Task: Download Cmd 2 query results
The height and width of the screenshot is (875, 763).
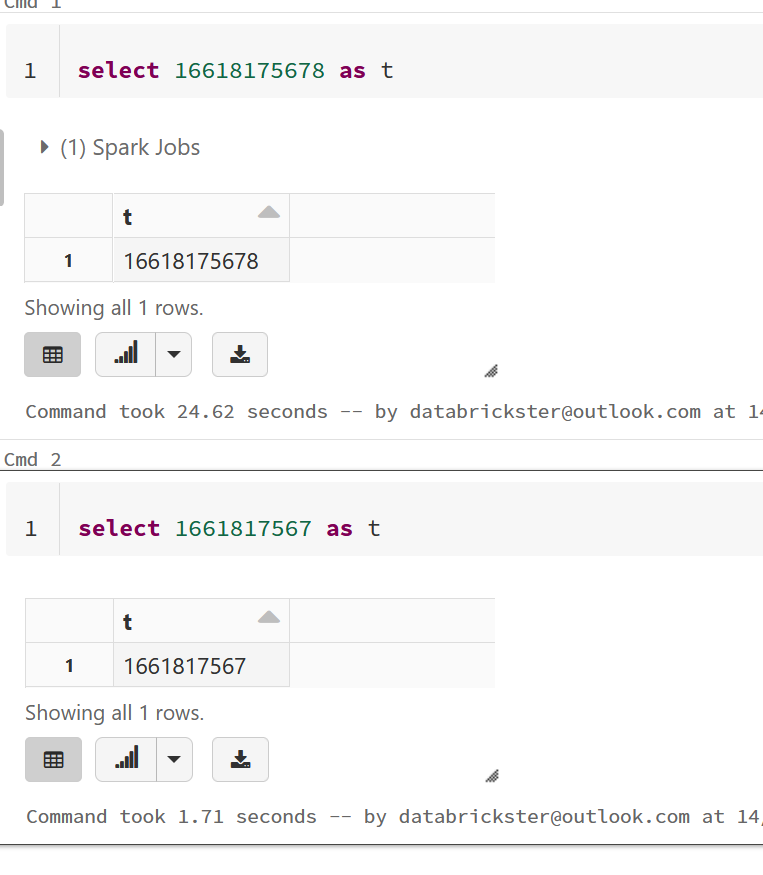Action: tap(240, 759)
